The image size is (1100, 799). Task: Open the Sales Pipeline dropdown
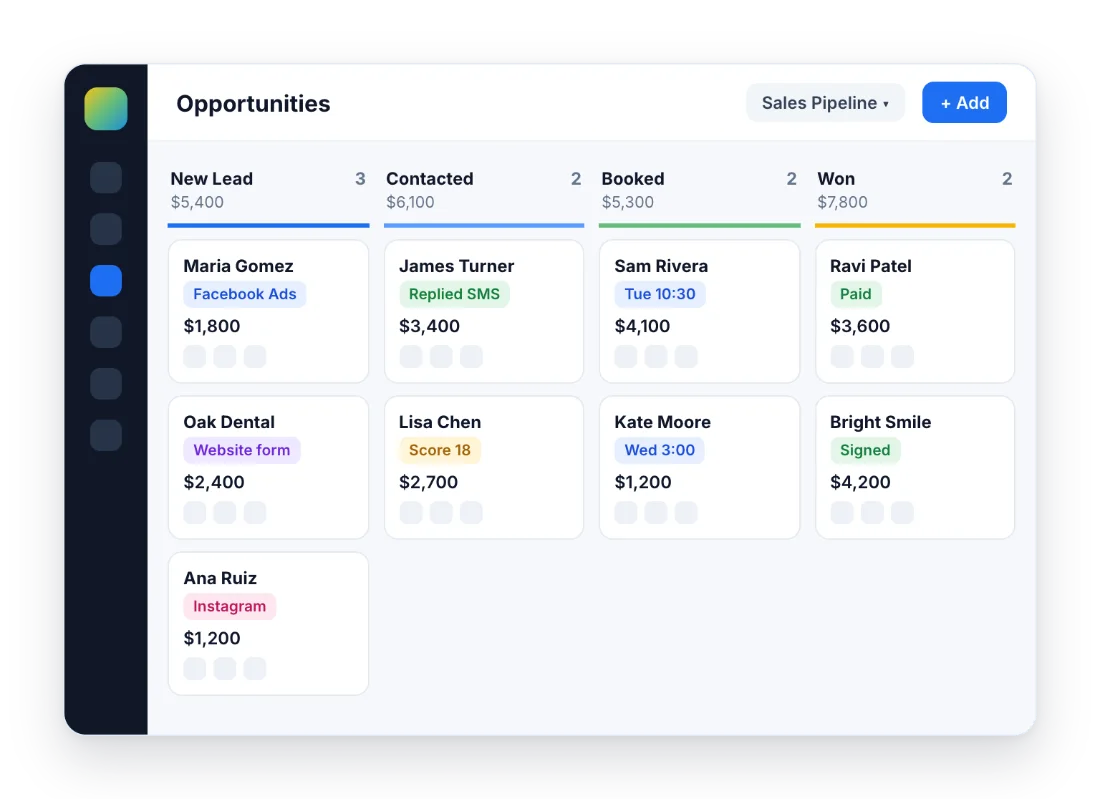point(825,103)
